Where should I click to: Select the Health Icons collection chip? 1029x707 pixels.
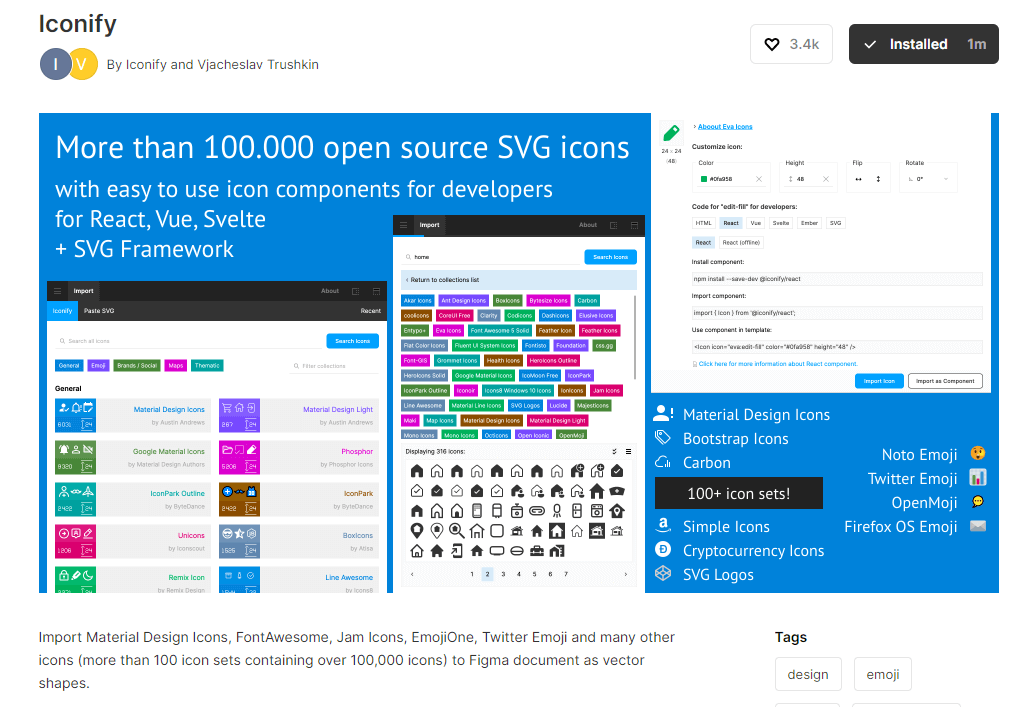pos(503,360)
